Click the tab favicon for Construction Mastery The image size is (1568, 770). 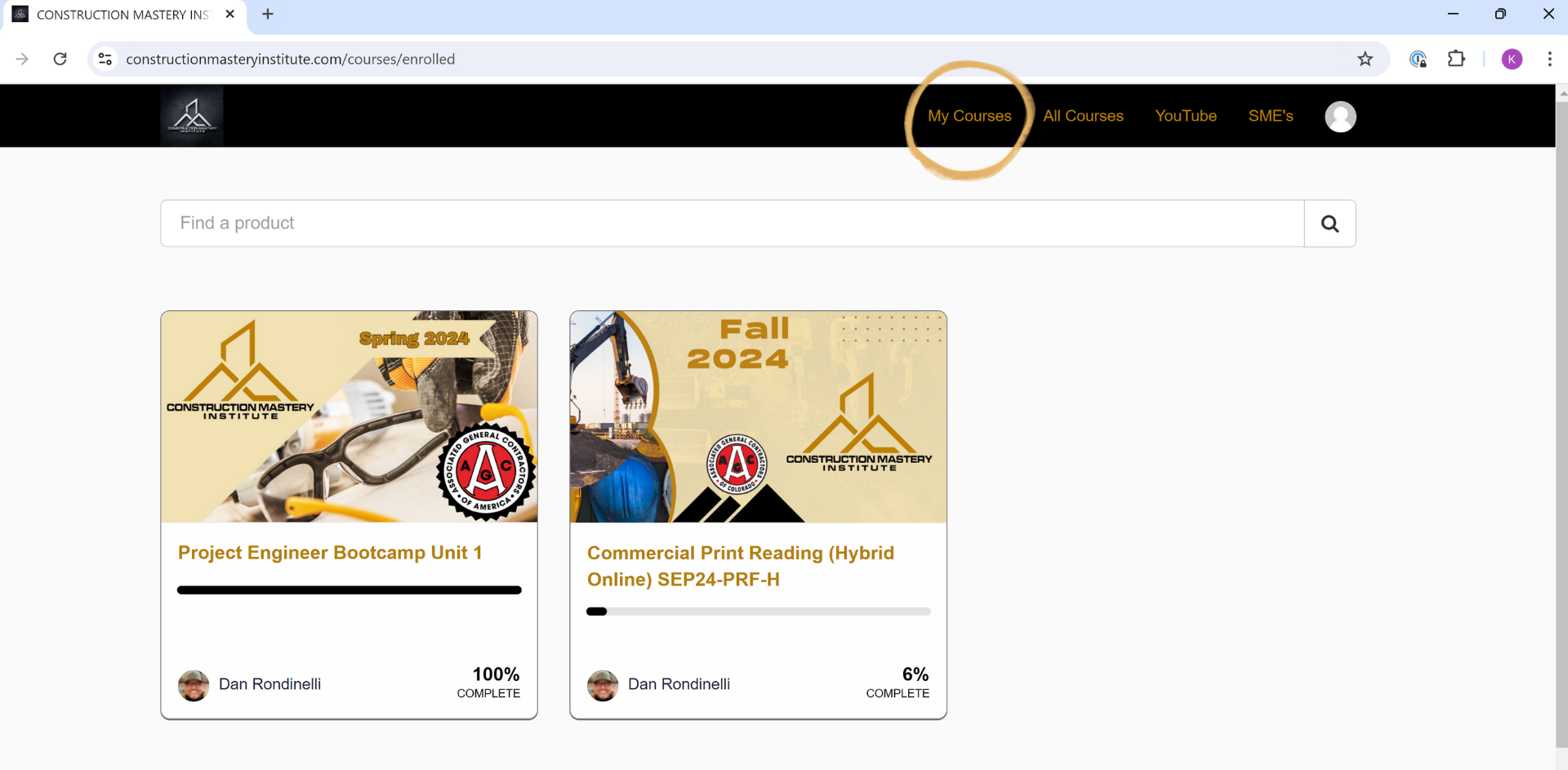click(20, 14)
